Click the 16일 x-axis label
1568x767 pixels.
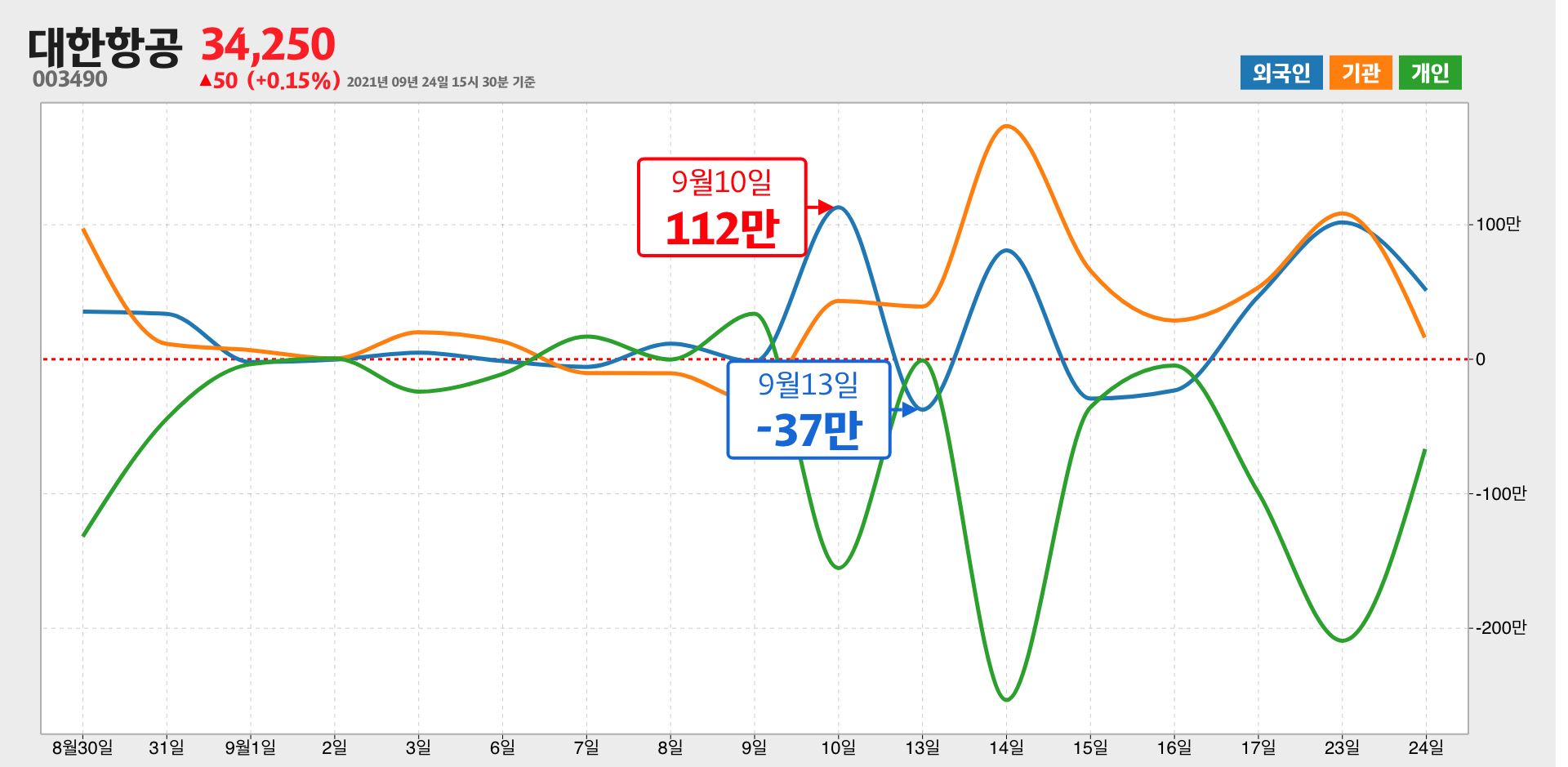click(1174, 747)
